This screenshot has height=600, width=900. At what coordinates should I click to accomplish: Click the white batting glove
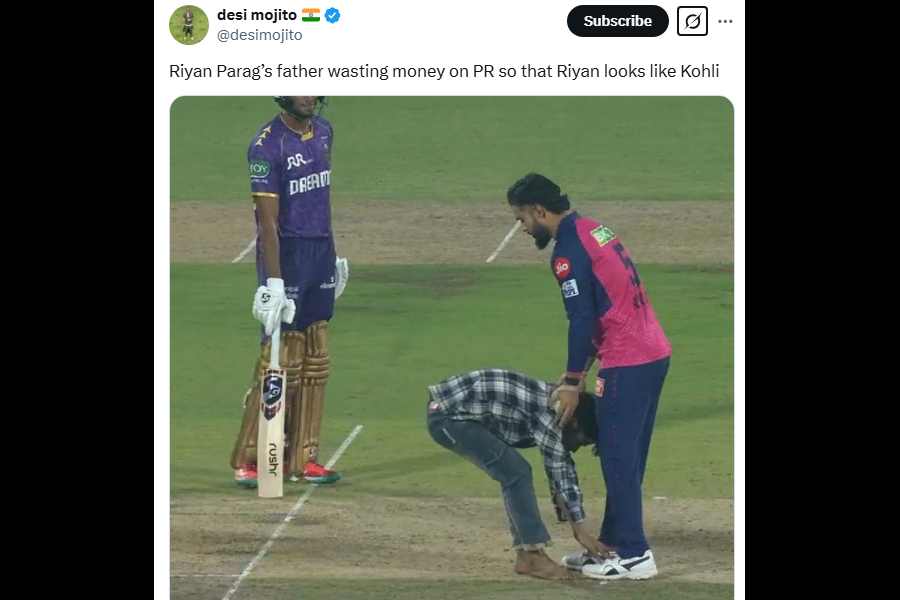[x=273, y=306]
